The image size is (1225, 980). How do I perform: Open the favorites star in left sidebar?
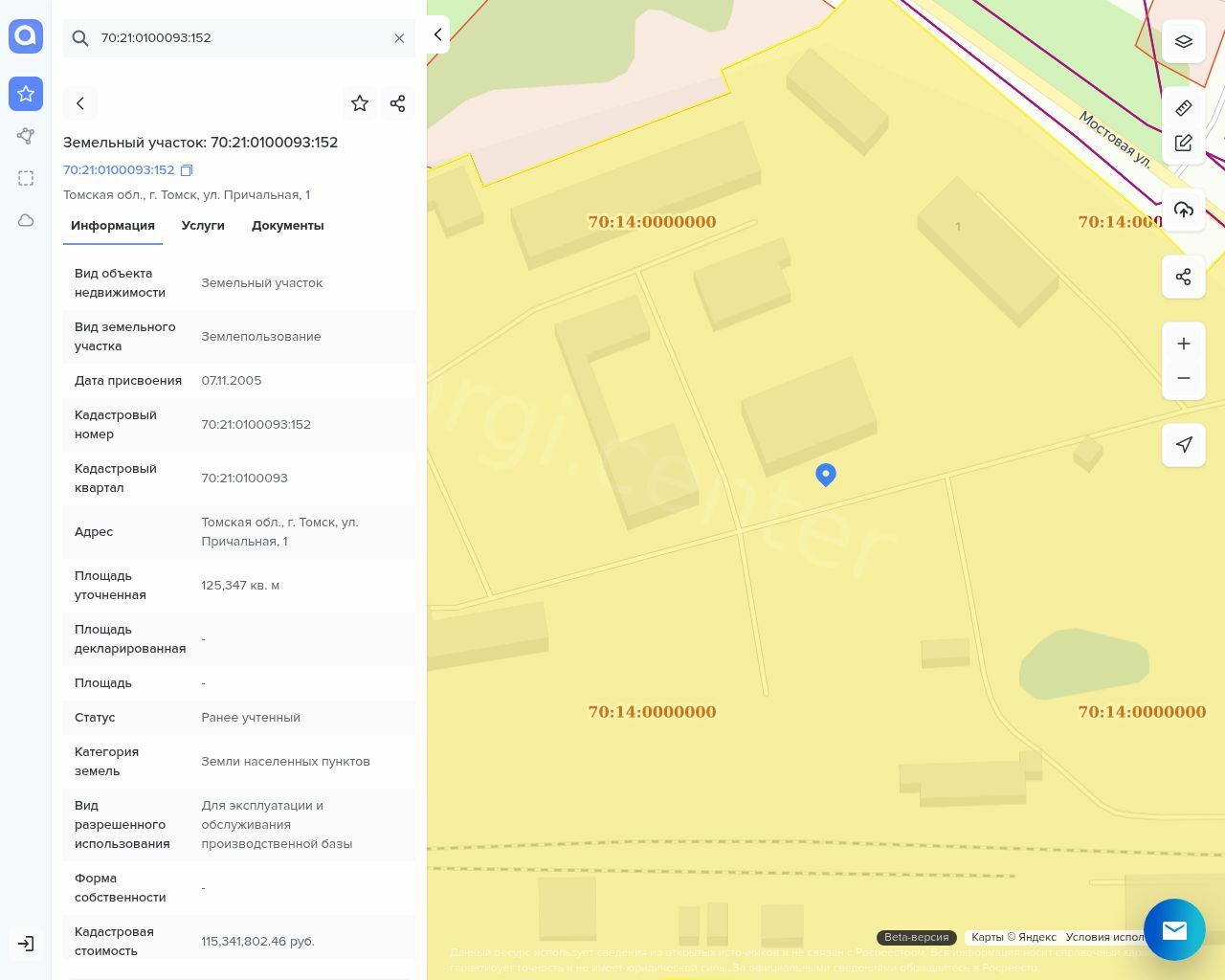[26, 94]
